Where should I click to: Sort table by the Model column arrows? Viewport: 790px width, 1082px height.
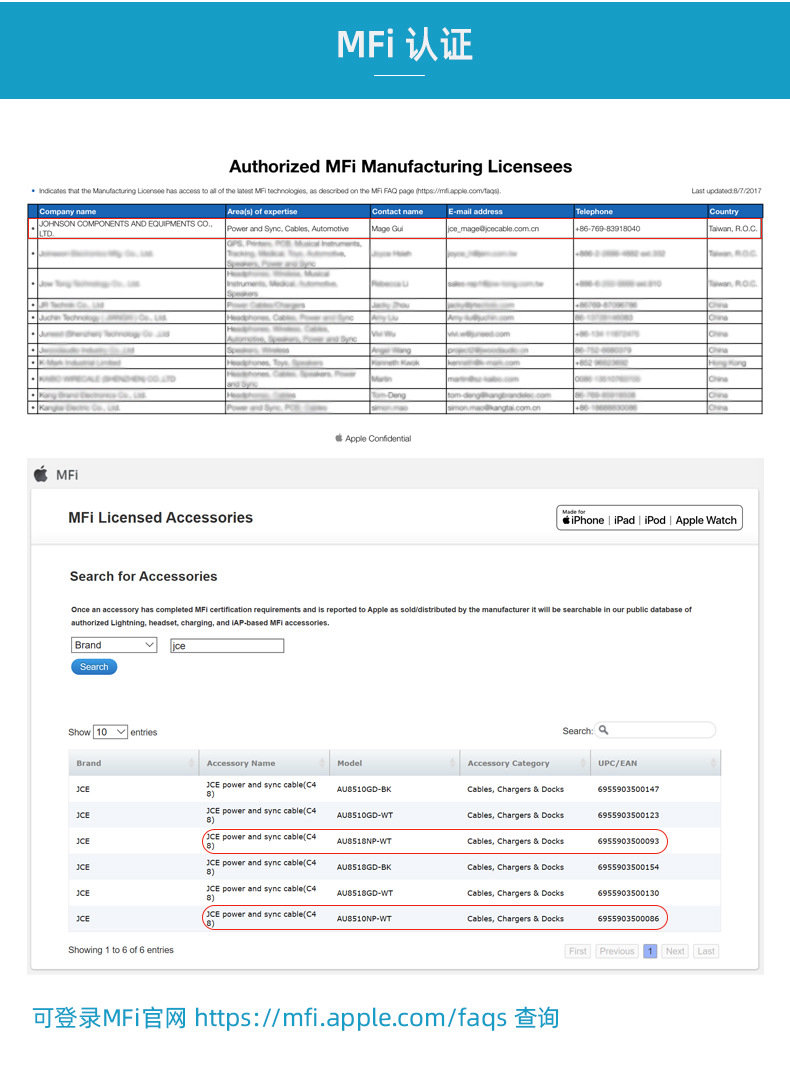(453, 763)
